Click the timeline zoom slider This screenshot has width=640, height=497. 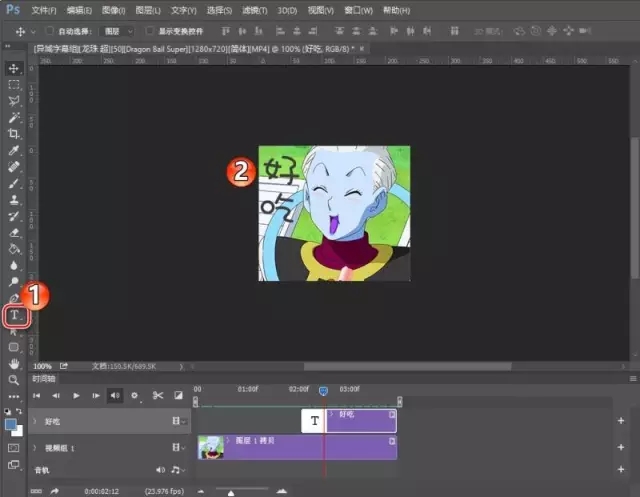click(x=231, y=493)
